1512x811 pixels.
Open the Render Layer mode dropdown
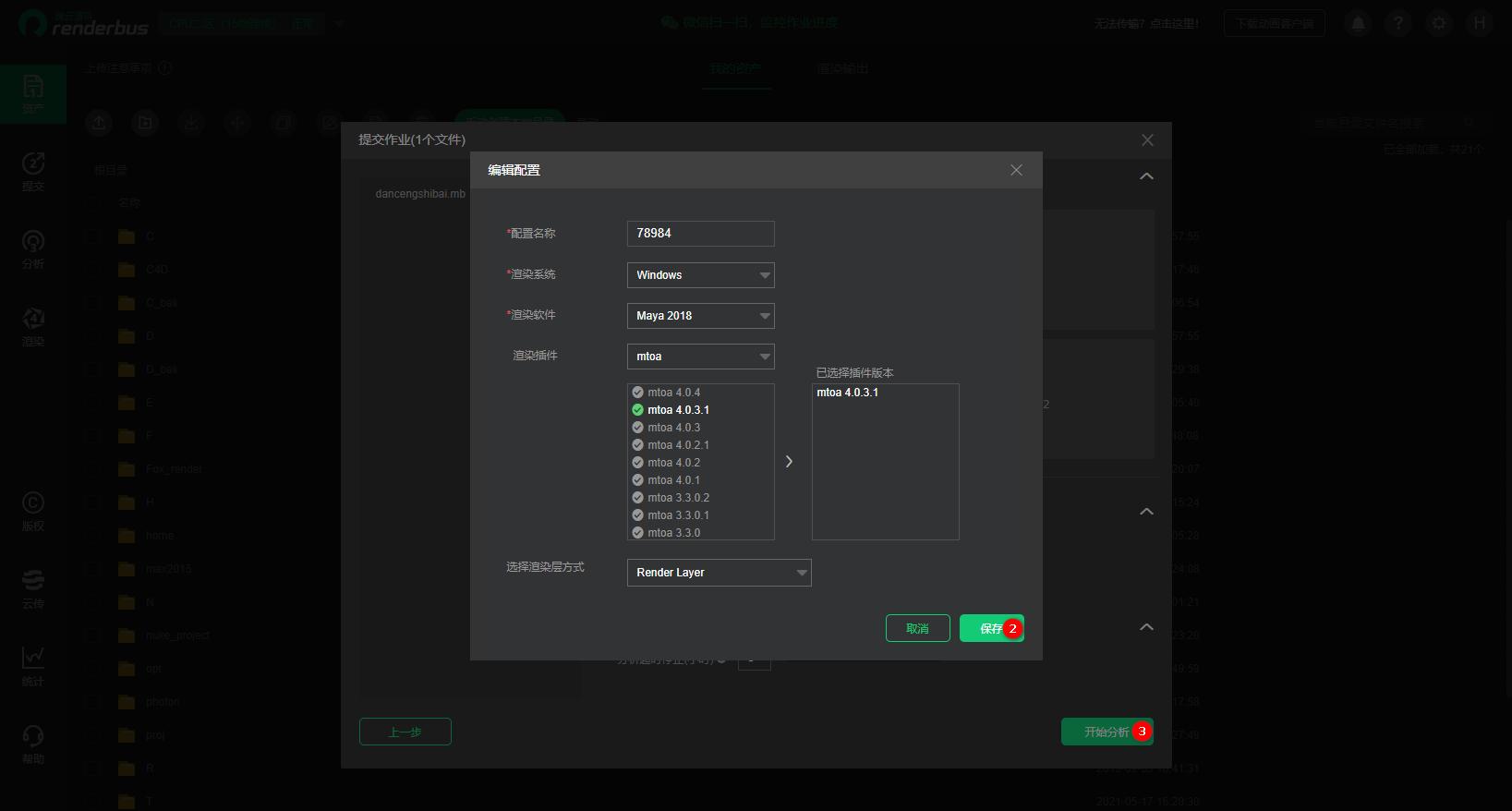719,573
